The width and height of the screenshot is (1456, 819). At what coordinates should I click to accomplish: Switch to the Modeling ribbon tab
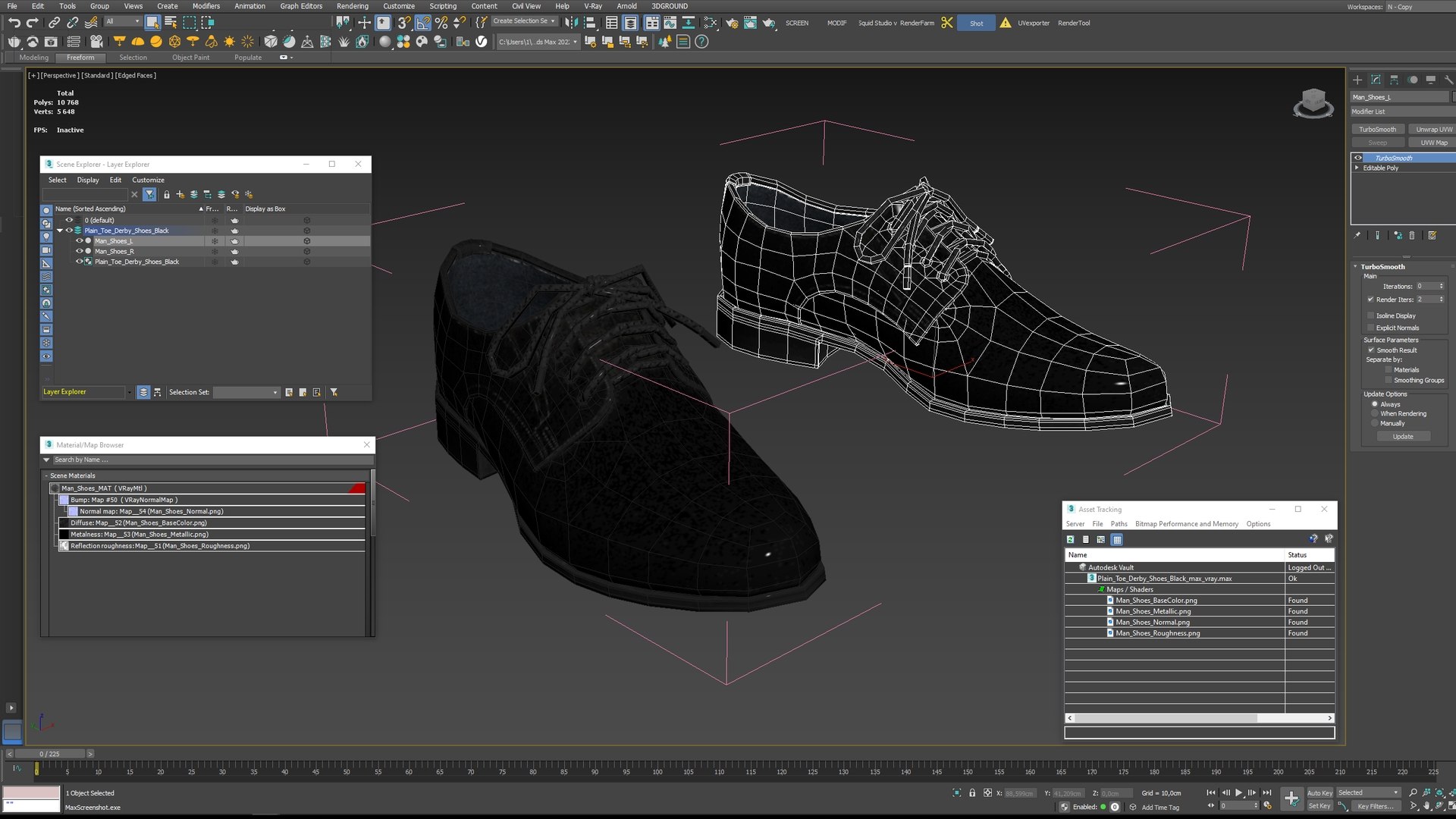click(x=33, y=58)
